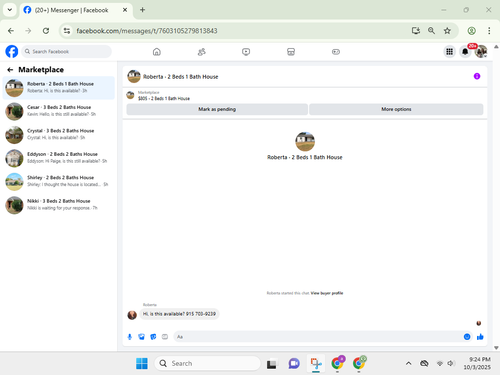Reload the page
Viewport: 500px width, 375px height.
[46, 31]
